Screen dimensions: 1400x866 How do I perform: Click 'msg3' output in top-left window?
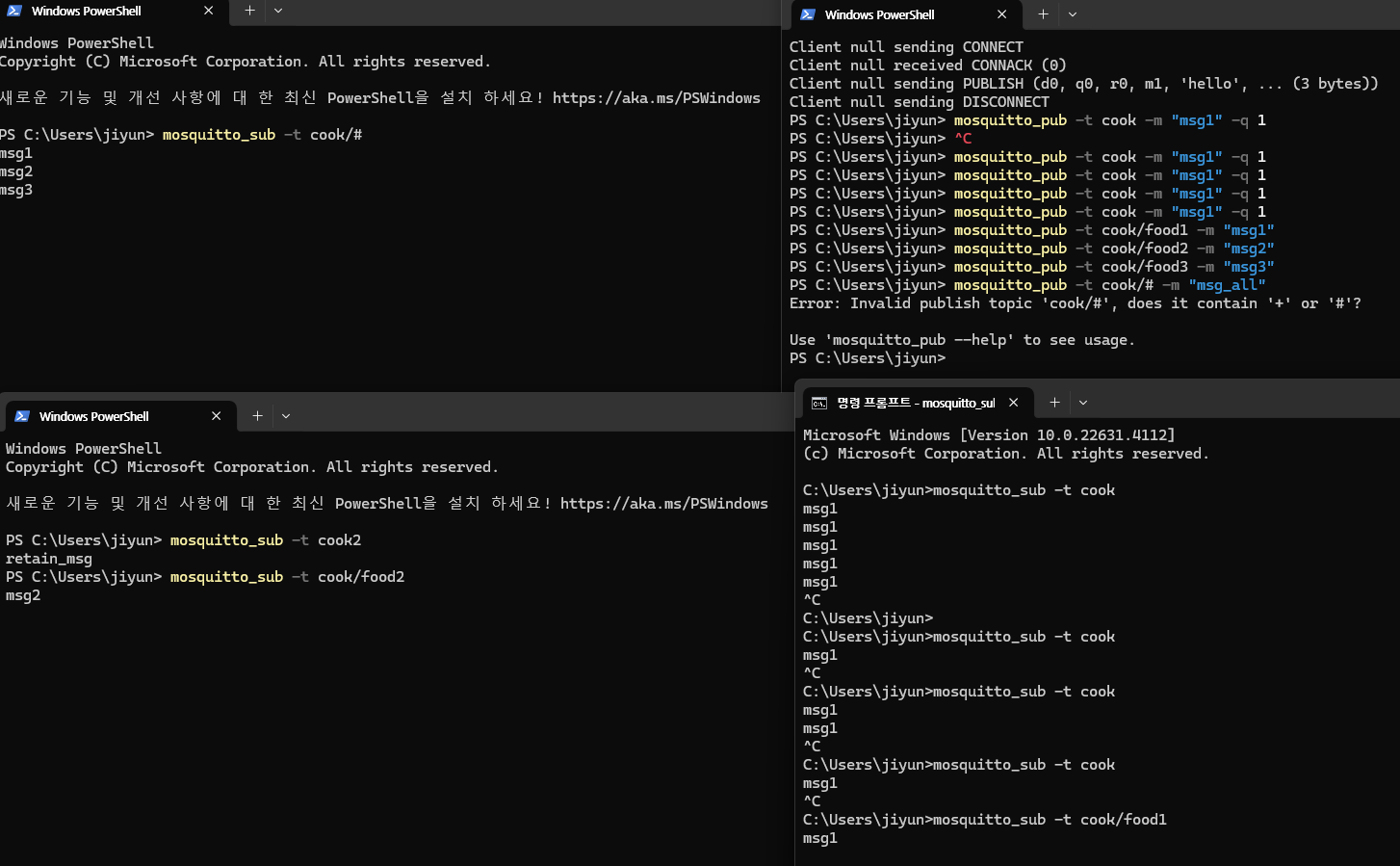(x=16, y=190)
